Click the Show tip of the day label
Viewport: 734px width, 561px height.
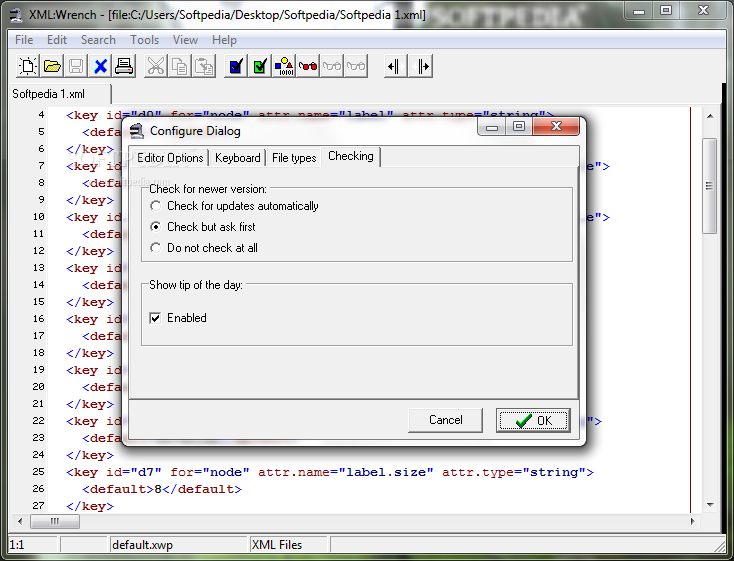point(196,285)
